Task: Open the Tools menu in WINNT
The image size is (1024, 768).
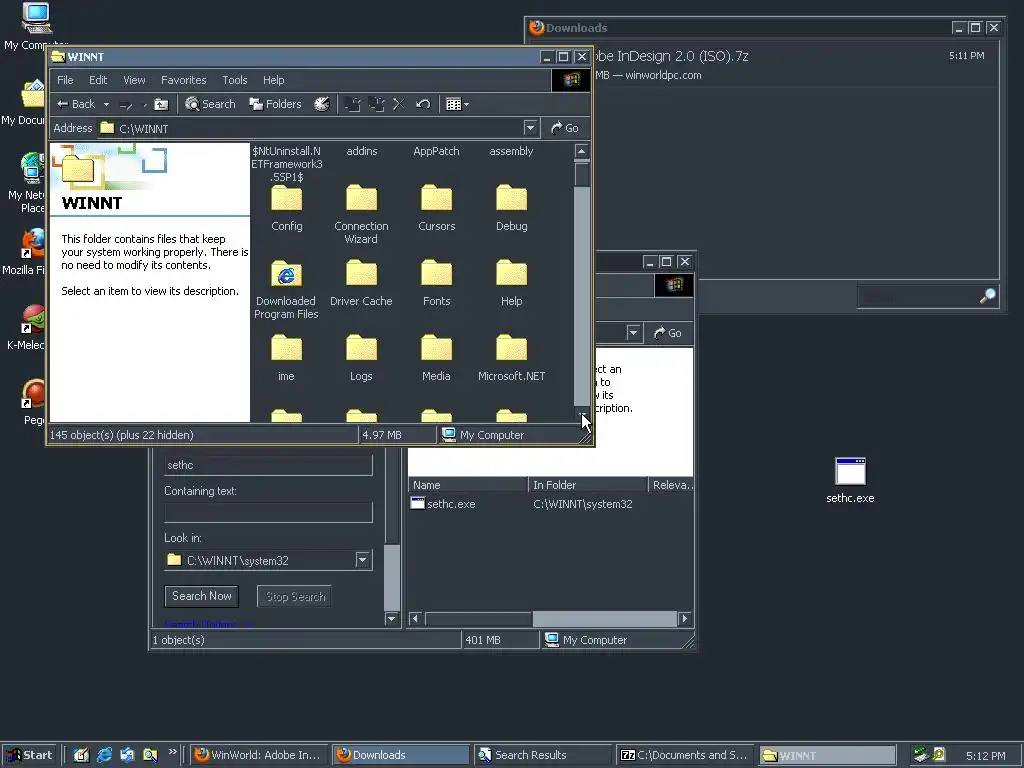Action: (x=234, y=80)
